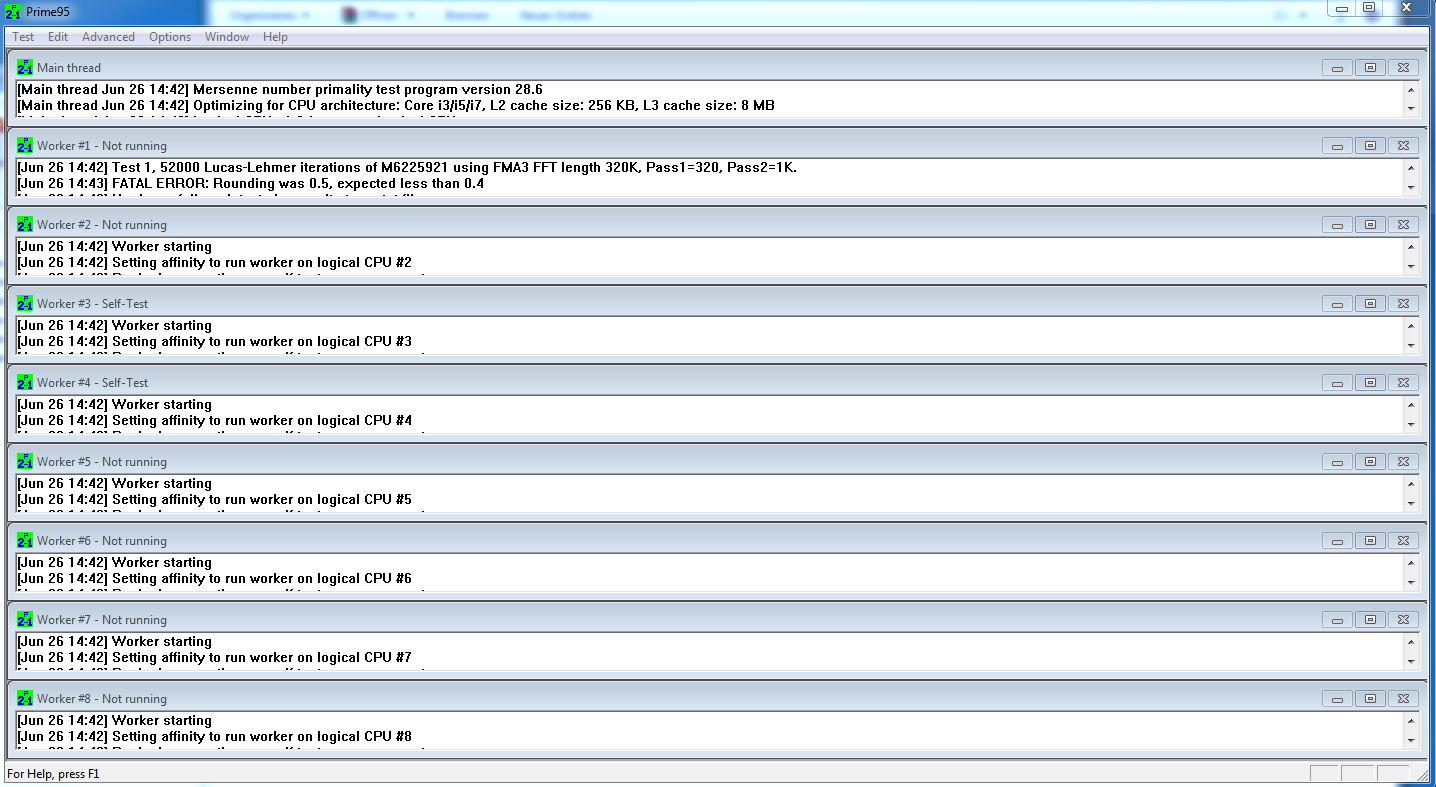Click the FATAL ERROR Rounding was 0.5 line
This screenshot has width=1436, height=787.
pos(251,184)
